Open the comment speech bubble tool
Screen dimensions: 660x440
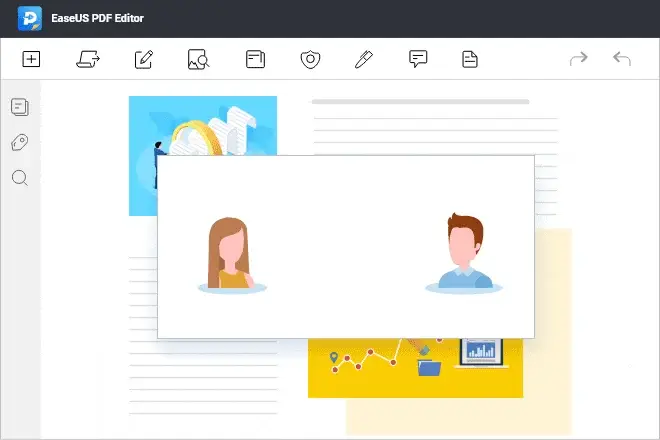click(x=419, y=60)
